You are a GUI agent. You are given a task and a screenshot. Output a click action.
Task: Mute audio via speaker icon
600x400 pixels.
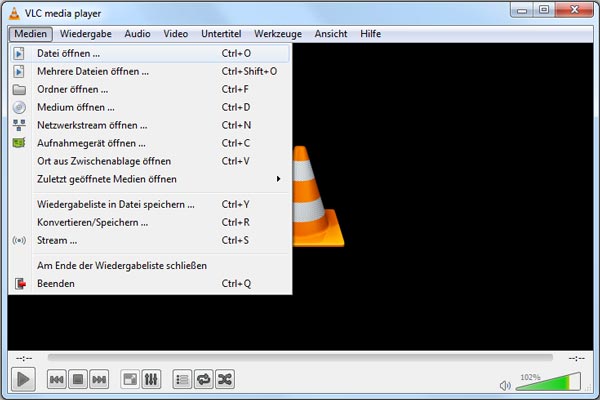[x=505, y=385]
